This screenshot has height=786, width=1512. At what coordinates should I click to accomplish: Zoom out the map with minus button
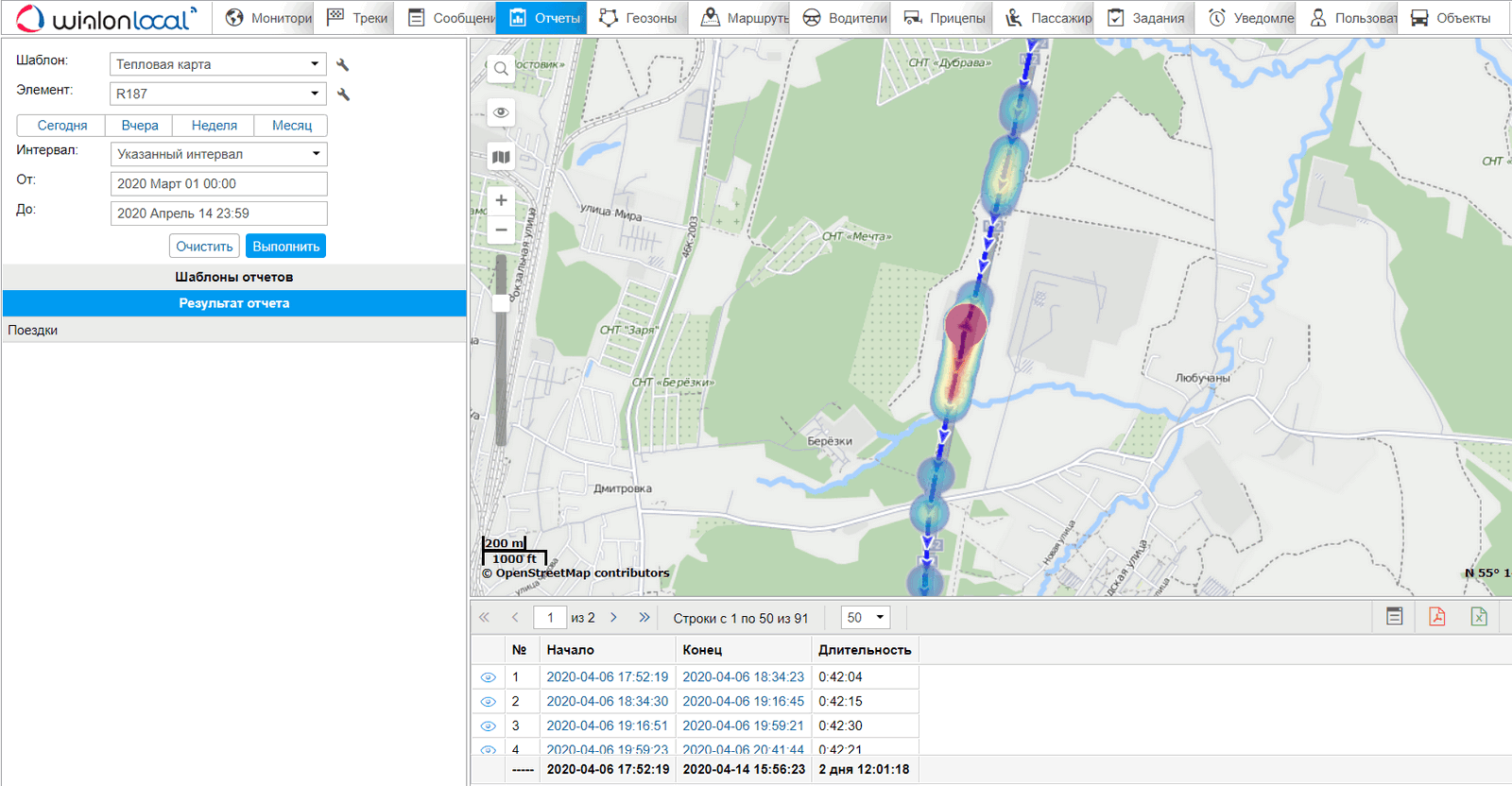(x=501, y=230)
